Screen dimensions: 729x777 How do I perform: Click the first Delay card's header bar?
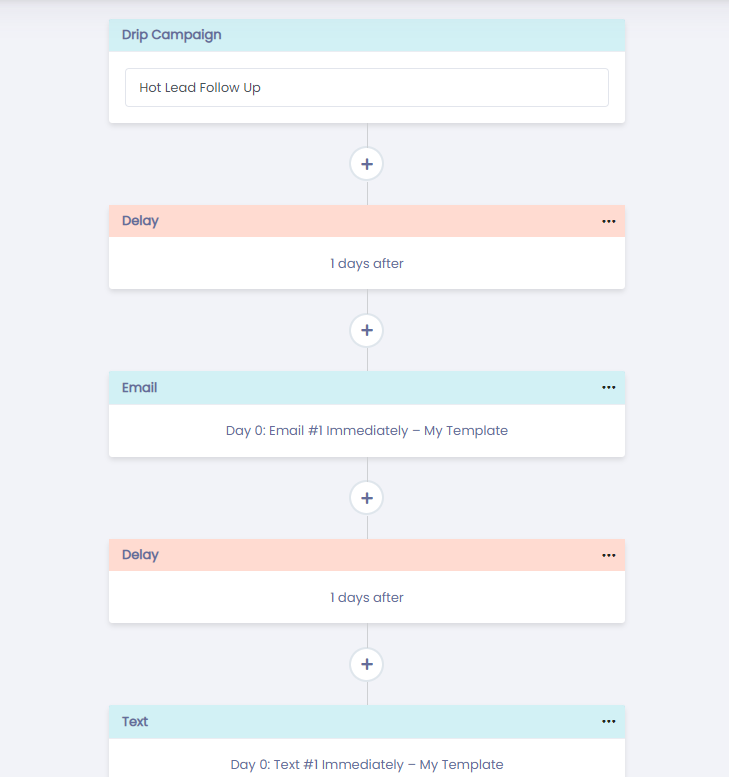click(x=367, y=221)
